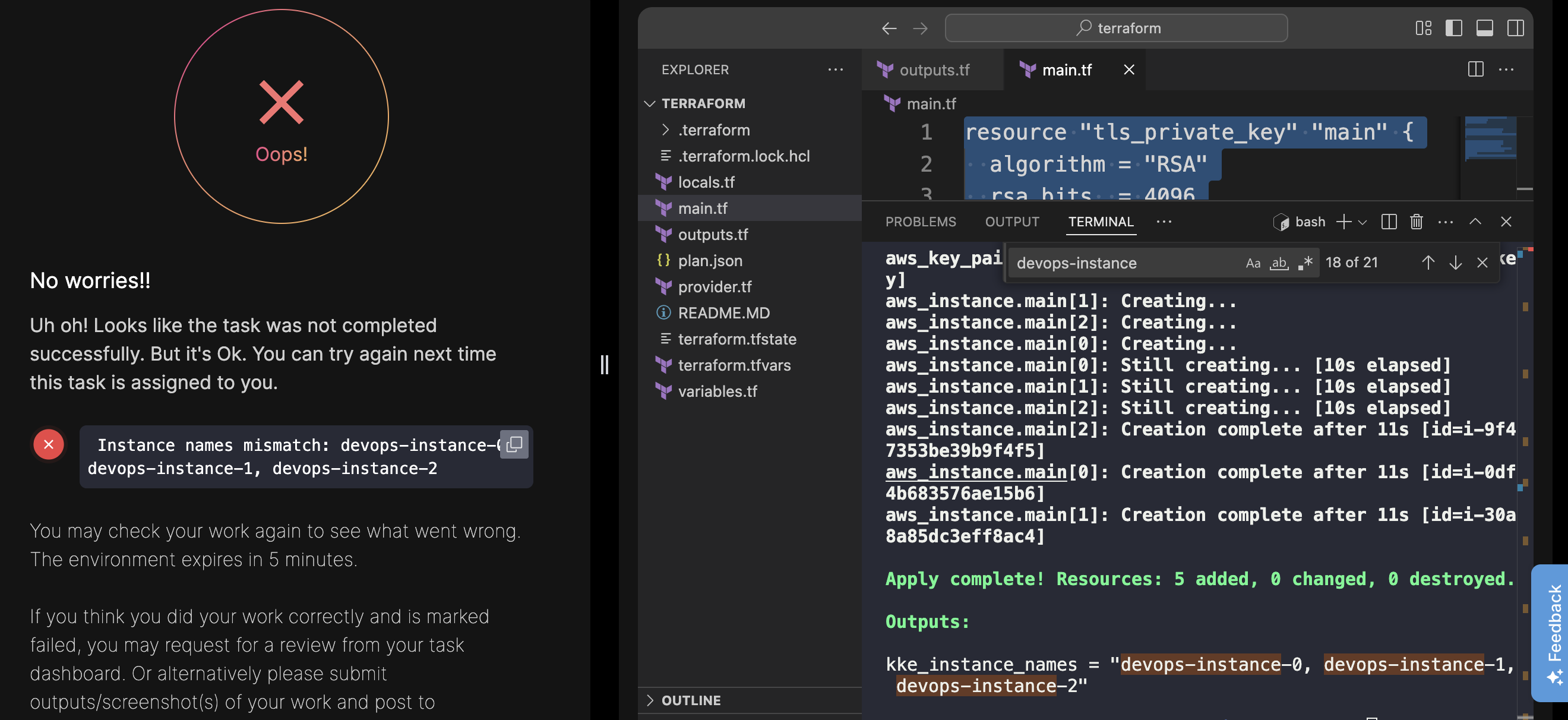Click the kill terminal trash icon
The image size is (1568, 720).
[1416, 222]
